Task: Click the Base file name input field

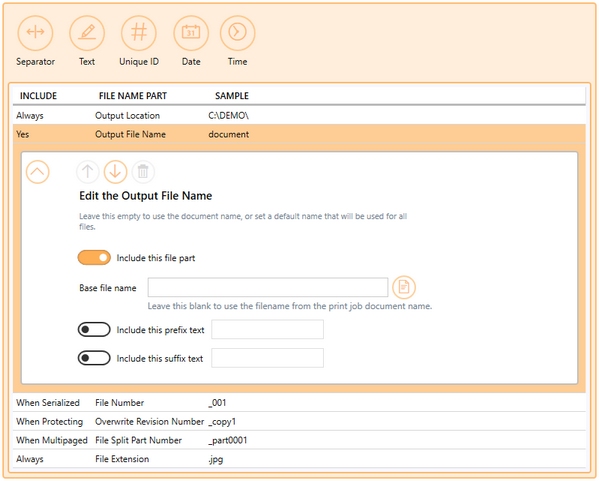Action: click(x=268, y=287)
